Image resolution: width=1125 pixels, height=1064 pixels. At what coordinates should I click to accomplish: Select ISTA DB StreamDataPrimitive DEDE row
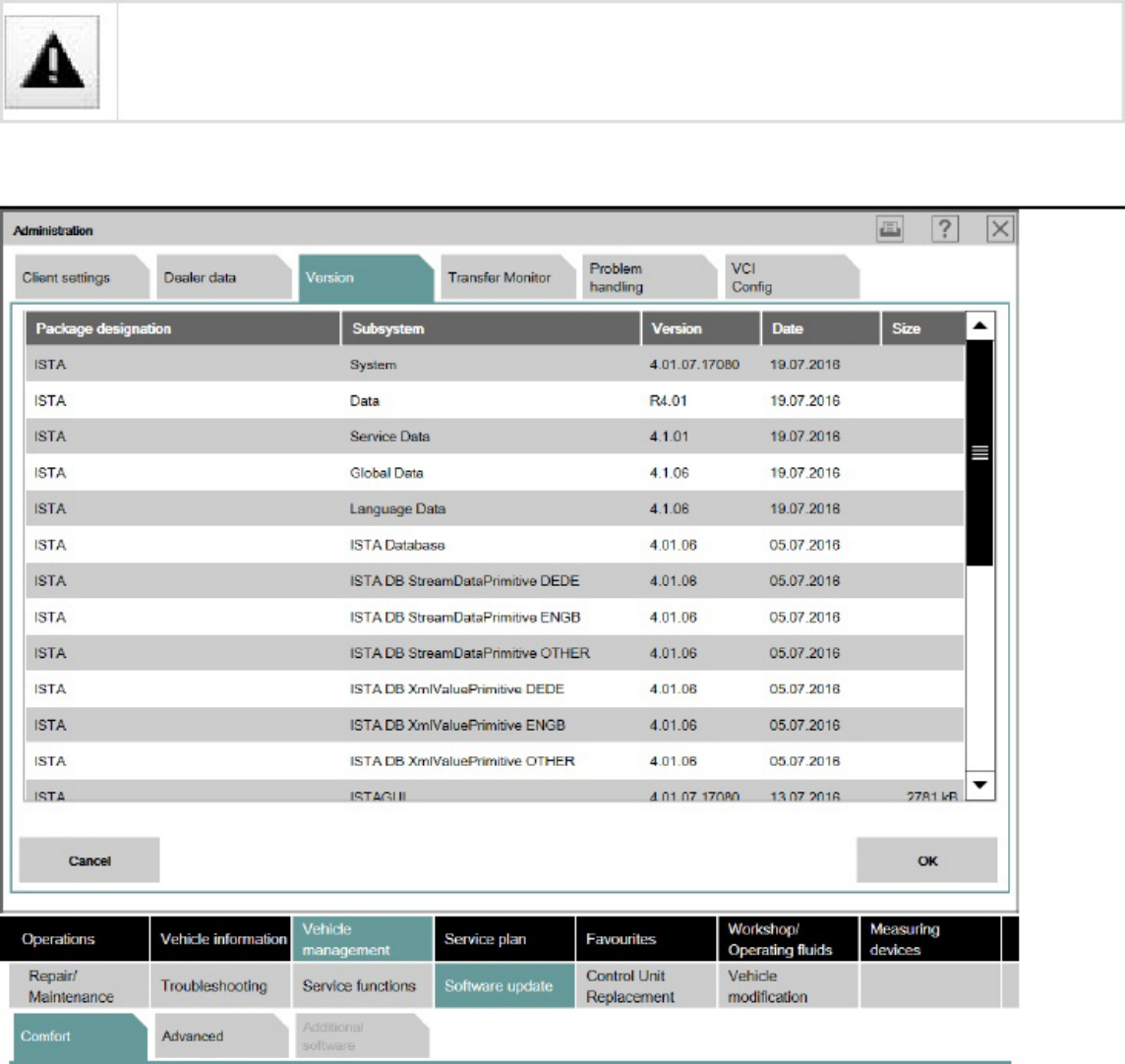(495, 581)
